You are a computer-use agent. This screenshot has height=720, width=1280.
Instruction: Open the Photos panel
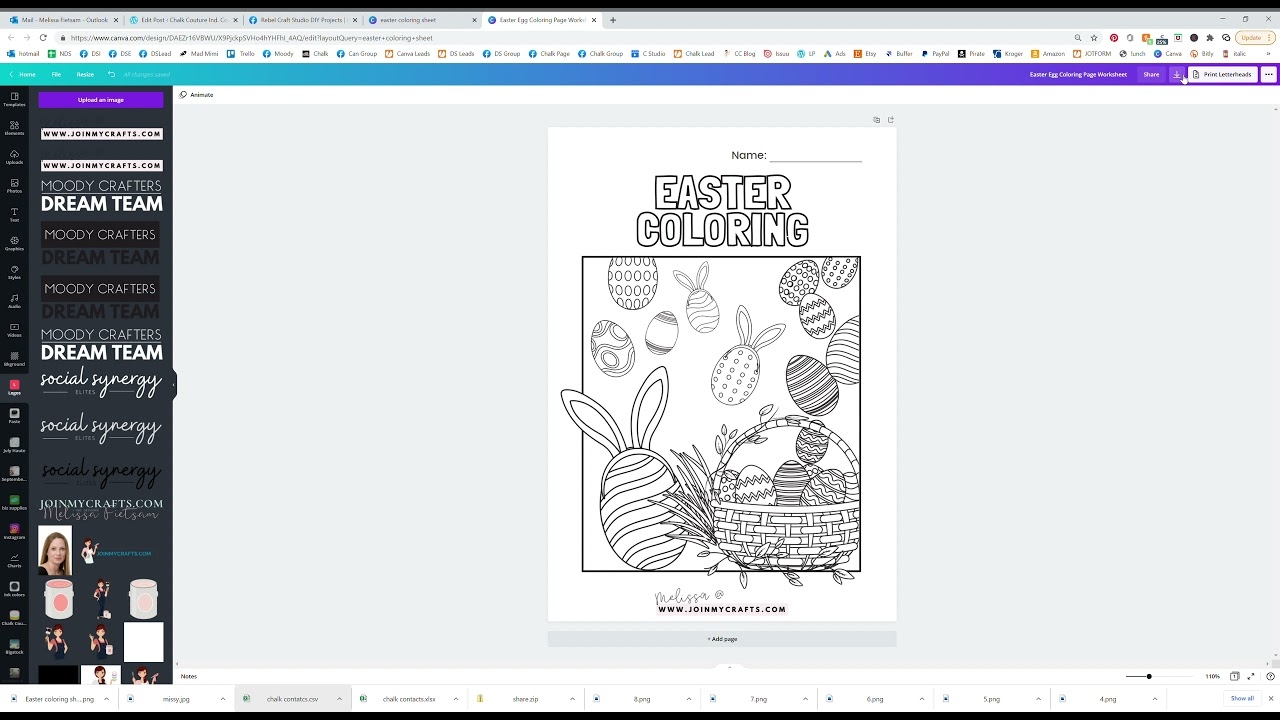click(x=14, y=185)
